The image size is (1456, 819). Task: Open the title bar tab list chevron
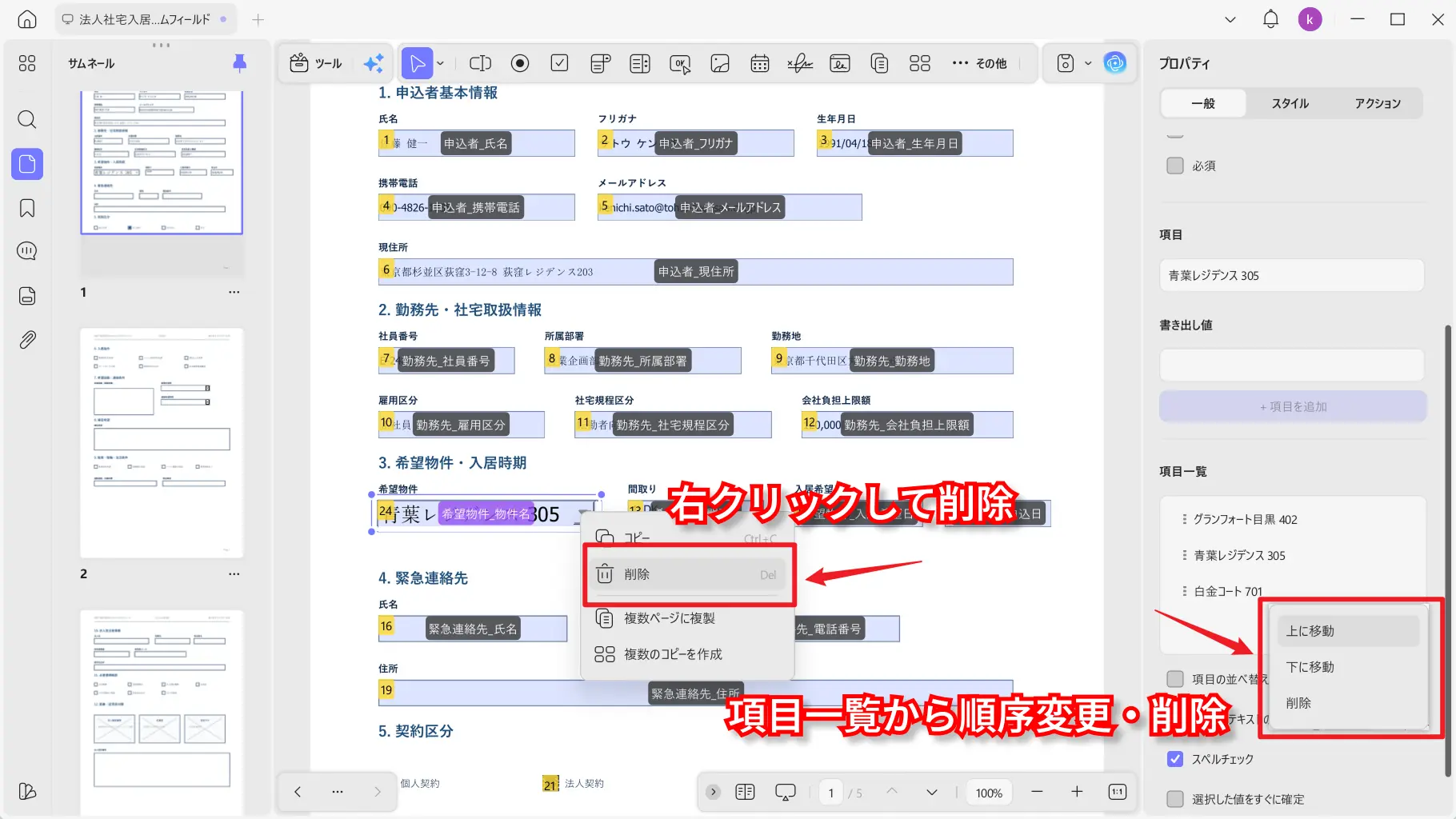pos(1230,19)
